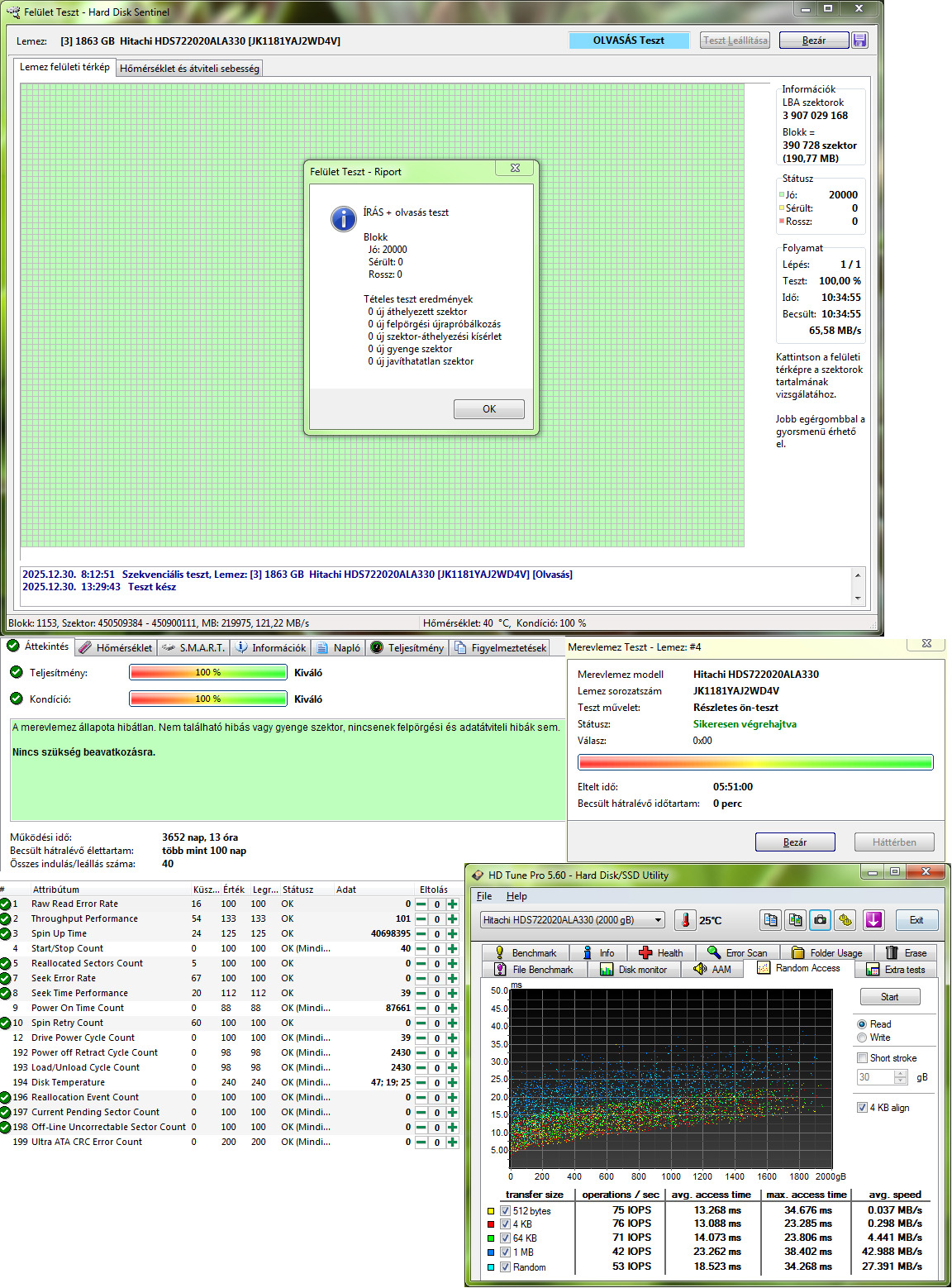Open the S.M.A.R.T. tab

click(193, 648)
